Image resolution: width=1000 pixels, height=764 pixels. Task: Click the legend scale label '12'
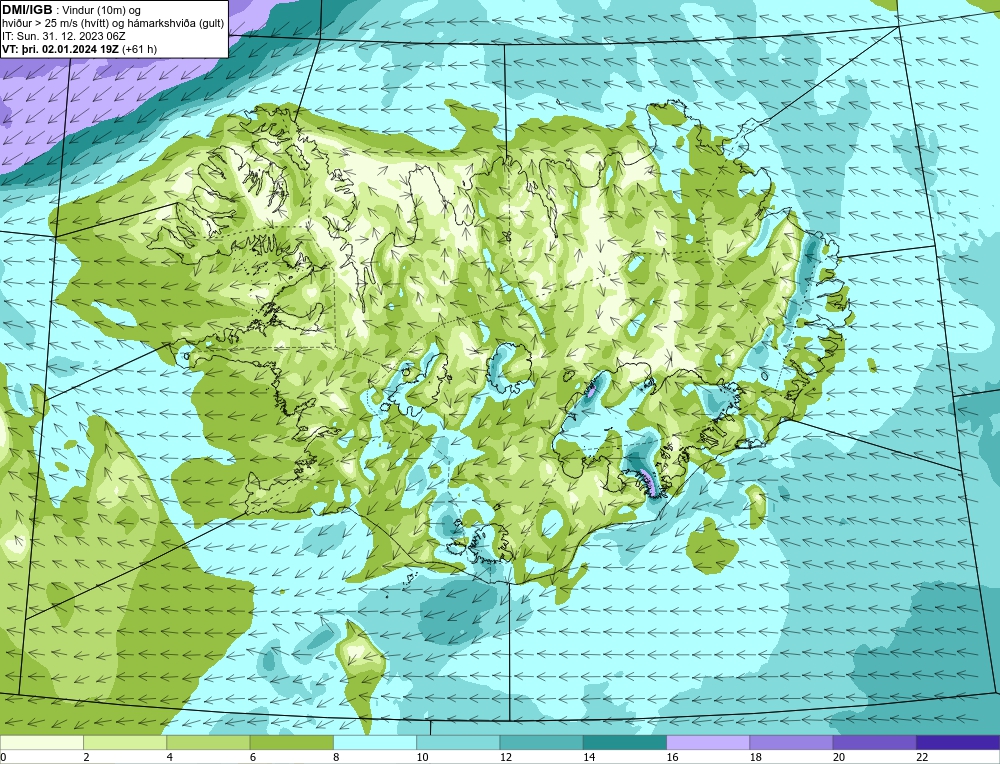(505, 757)
